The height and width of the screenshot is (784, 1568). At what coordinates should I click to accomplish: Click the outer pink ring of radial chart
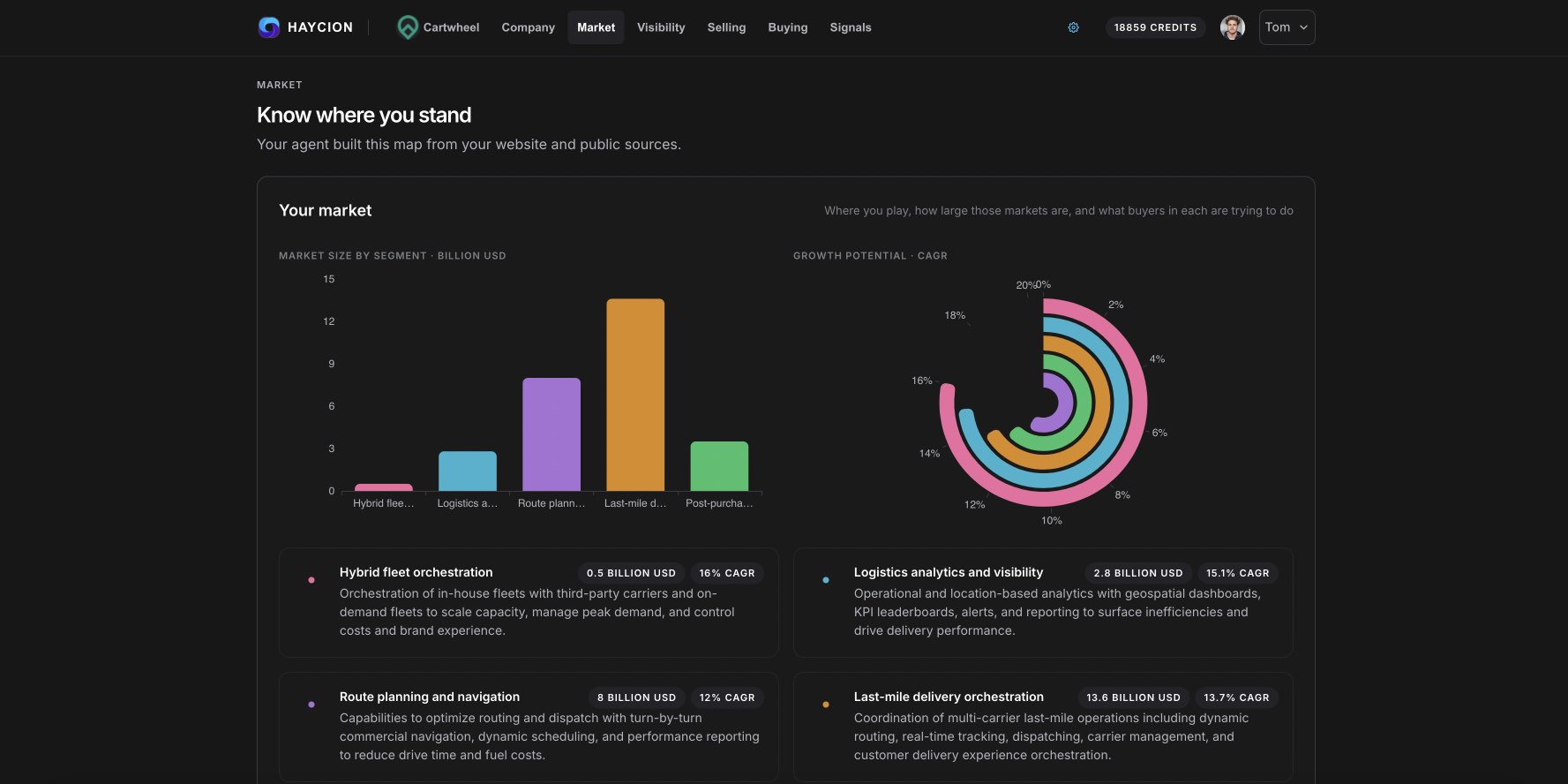1140,403
